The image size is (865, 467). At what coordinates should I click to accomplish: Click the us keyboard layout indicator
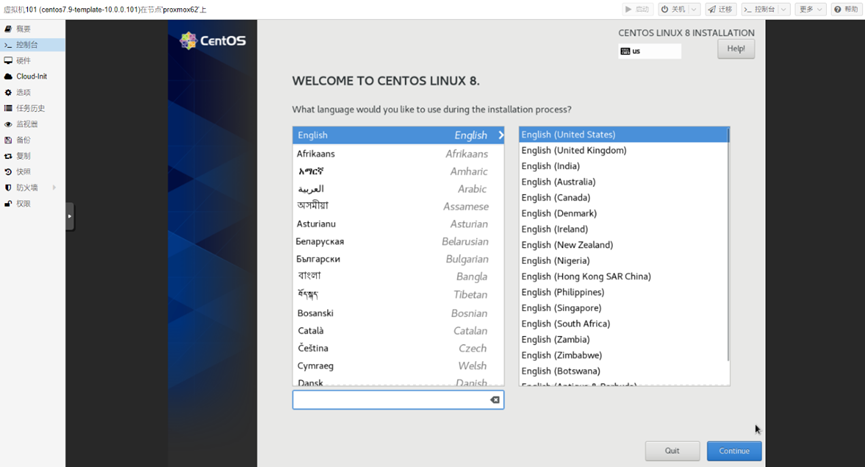coord(649,51)
